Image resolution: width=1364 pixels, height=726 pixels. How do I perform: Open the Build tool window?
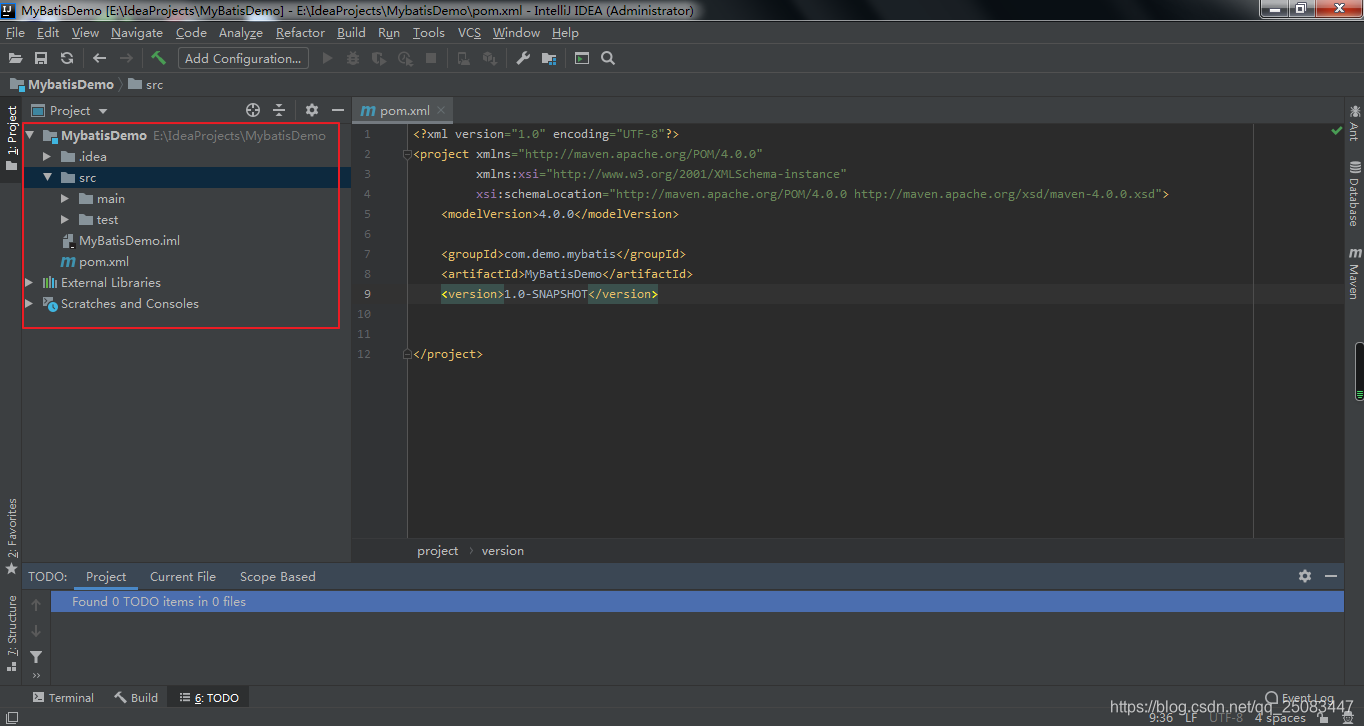[136, 697]
